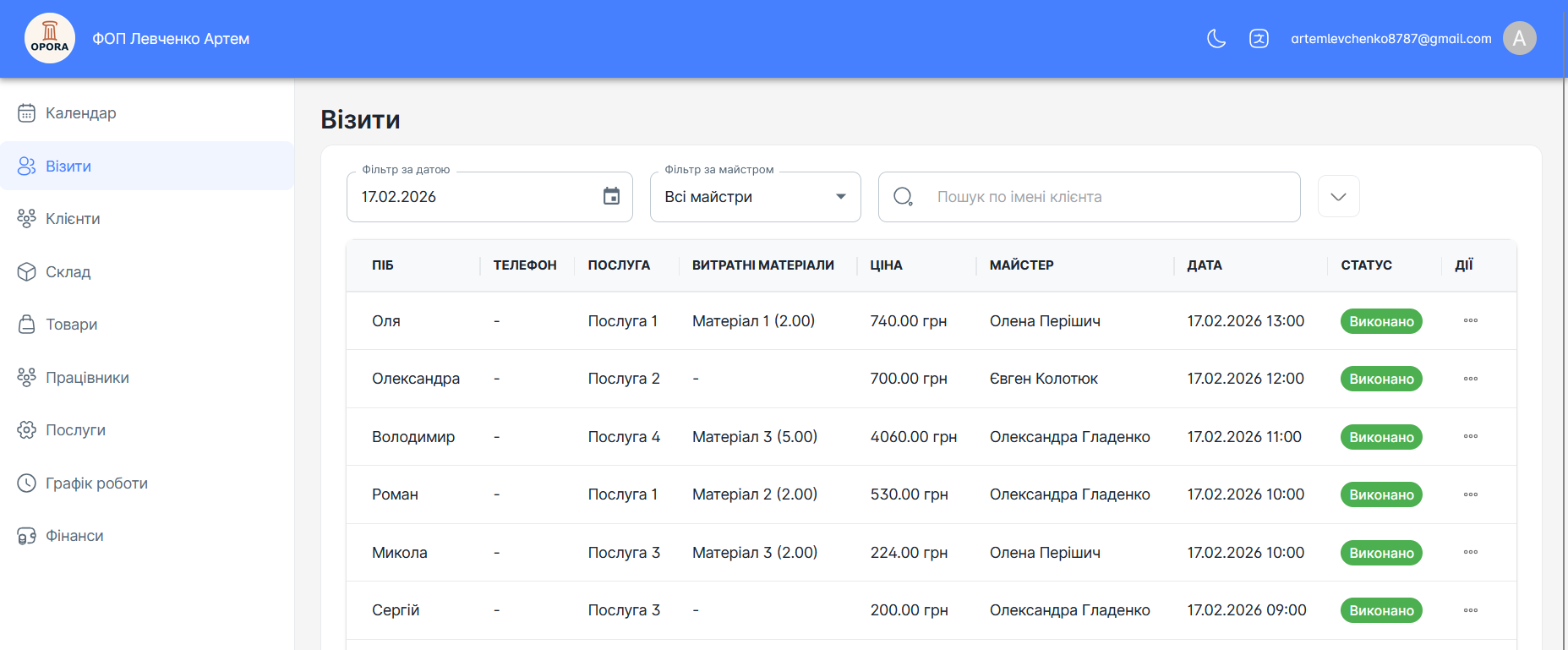This screenshot has height=650, width=1568.
Task: Open actions menu for Володимир's visit
Action: [x=1471, y=436]
